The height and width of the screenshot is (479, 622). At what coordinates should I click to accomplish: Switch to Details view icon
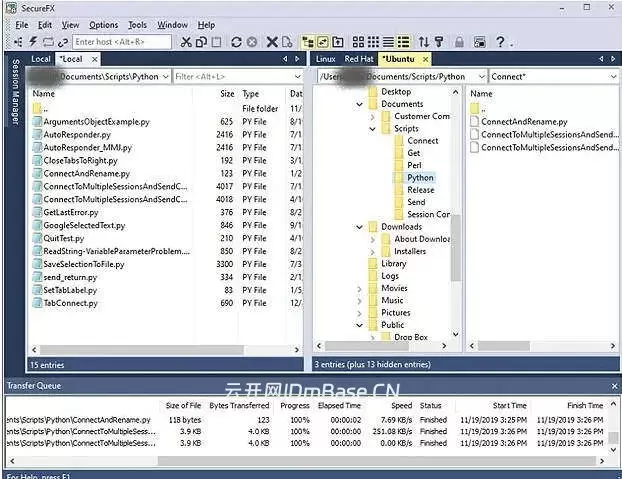tap(403, 42)
